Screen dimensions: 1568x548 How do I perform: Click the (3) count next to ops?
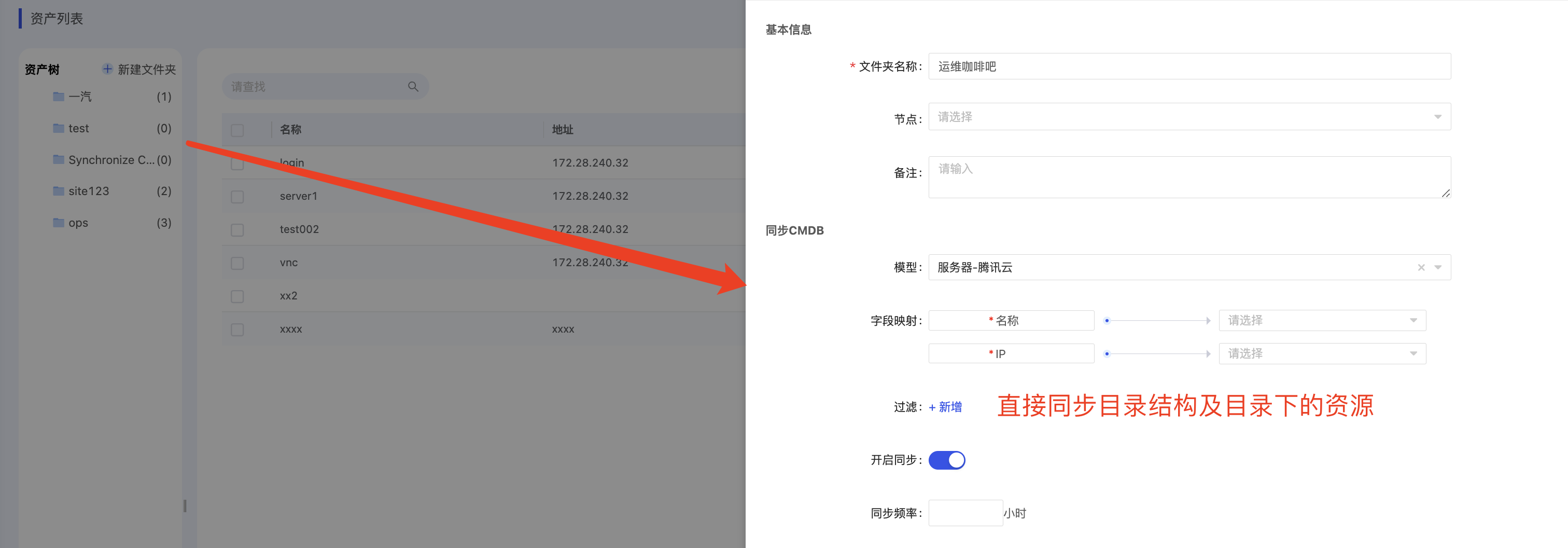(x=164, y=223)
